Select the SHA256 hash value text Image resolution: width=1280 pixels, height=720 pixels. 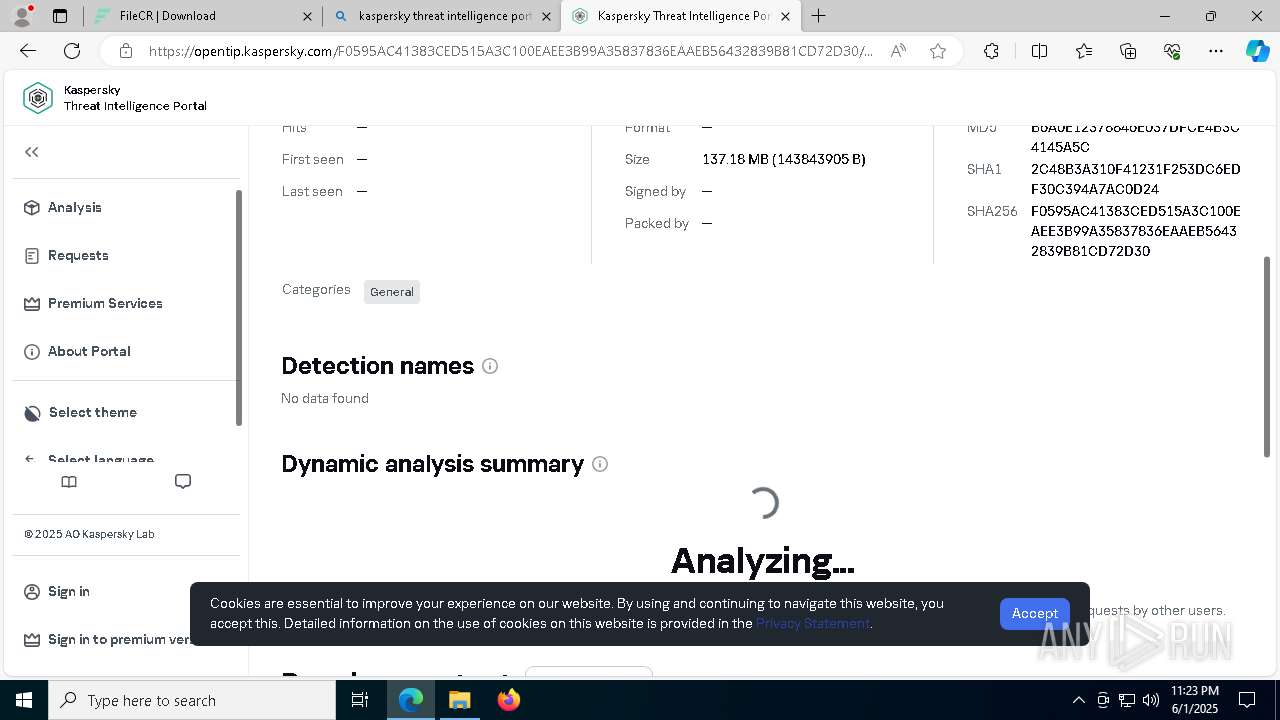(x=1136, y=231)
